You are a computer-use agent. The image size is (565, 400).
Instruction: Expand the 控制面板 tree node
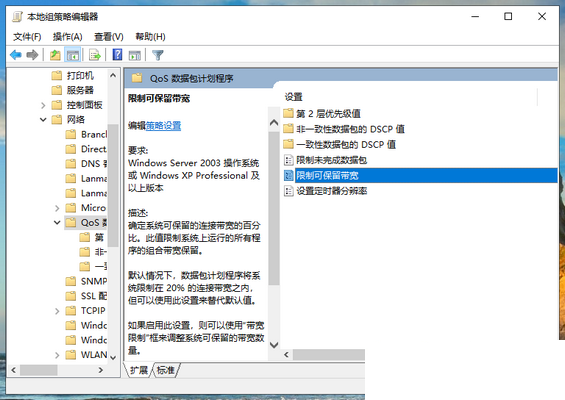pyautogui.click(x=43, y=105)
